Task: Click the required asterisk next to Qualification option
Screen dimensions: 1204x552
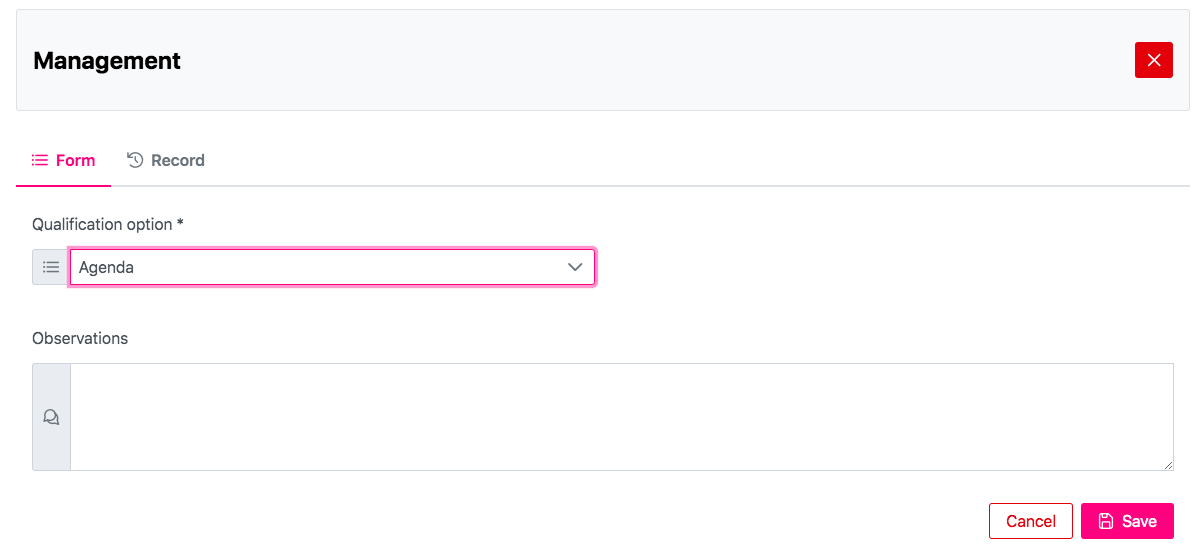Action: pyautogui.click(x=180, y=223)
